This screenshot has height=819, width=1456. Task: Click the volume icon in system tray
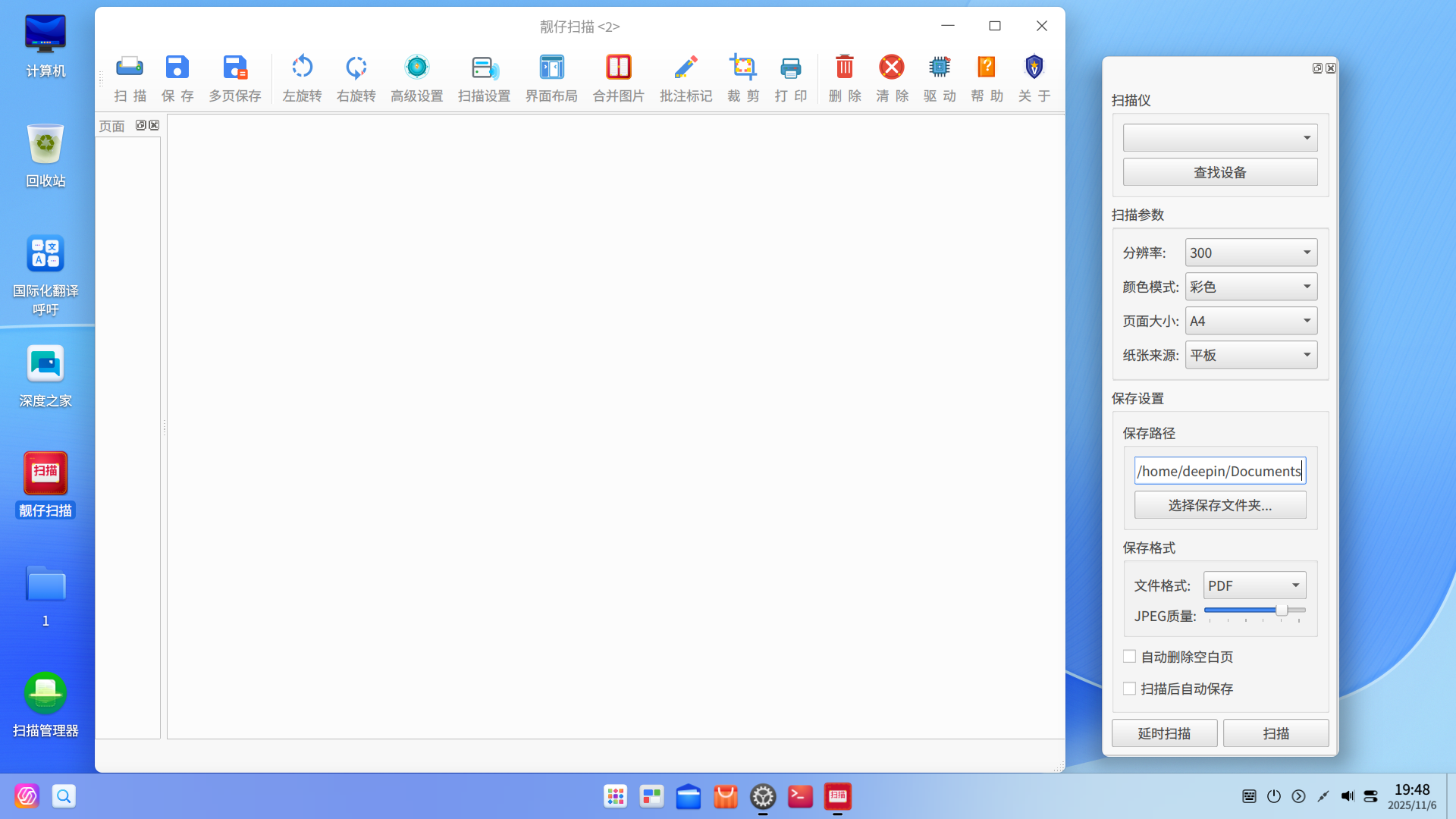[x=1347, y=796]
